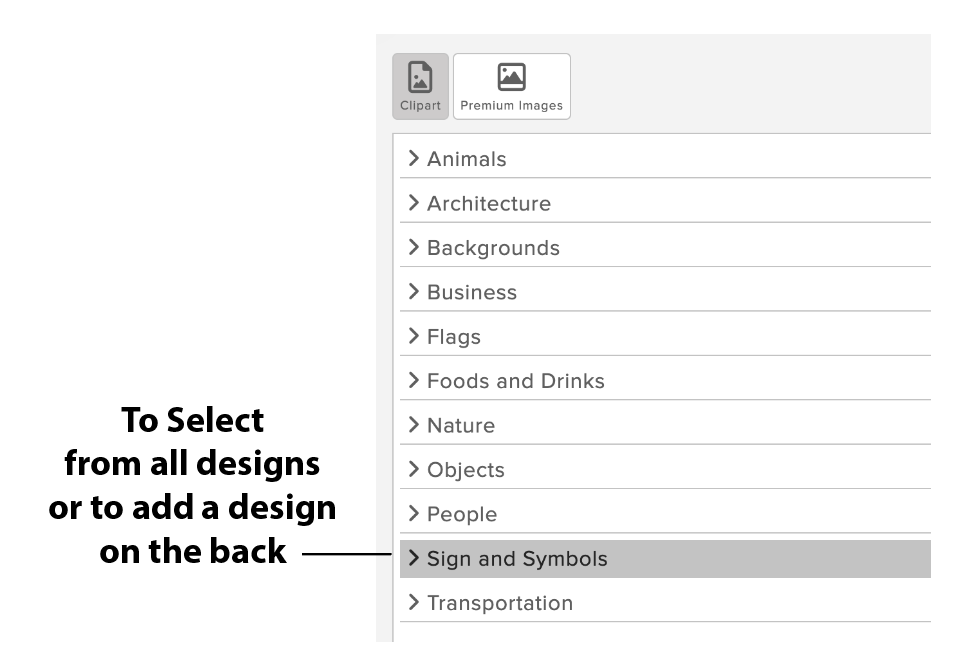The width and height of the screenshot is (968, 658).
Task: Open the Business clipart category
Action: (x=472, y=292)
